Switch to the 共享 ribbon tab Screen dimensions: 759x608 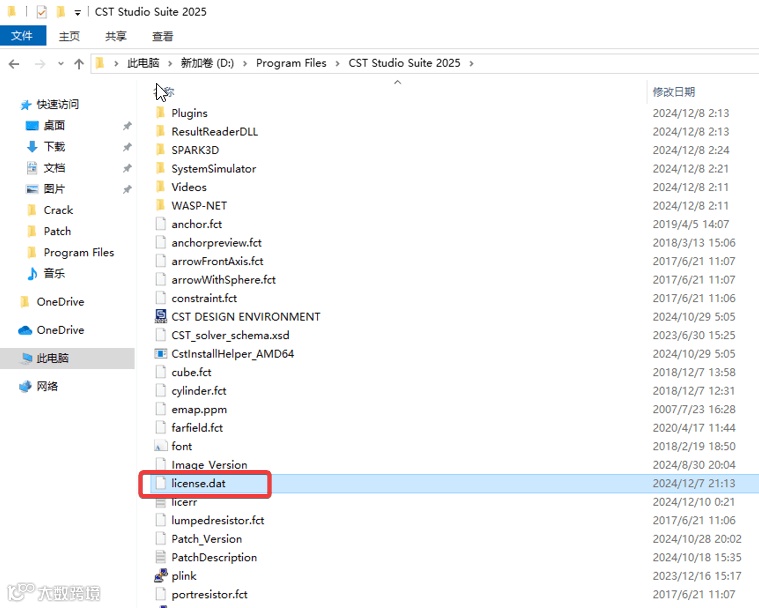[116, 36]
